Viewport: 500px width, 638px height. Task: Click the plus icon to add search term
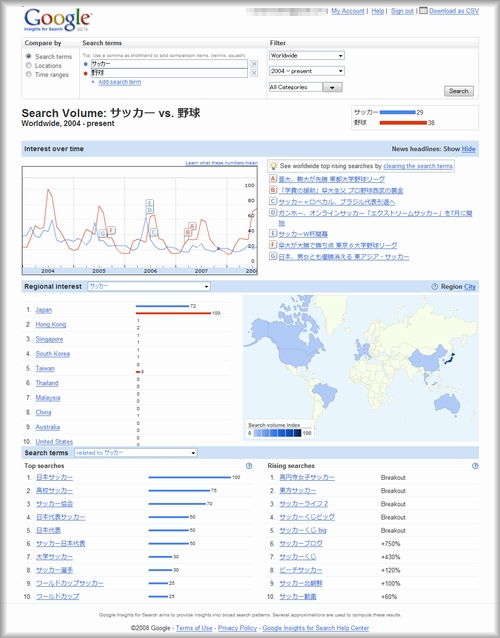93,82
